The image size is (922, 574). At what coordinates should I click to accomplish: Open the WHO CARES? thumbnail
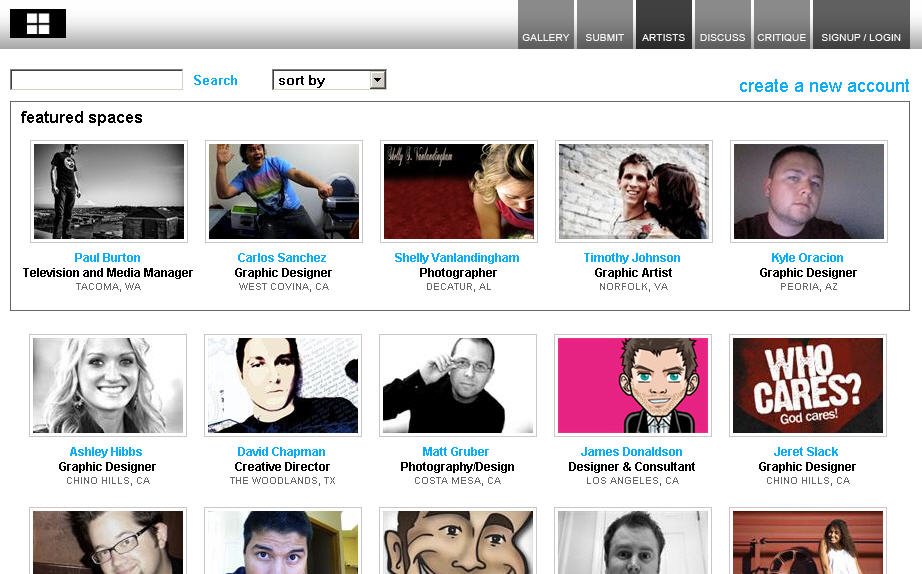808,385
